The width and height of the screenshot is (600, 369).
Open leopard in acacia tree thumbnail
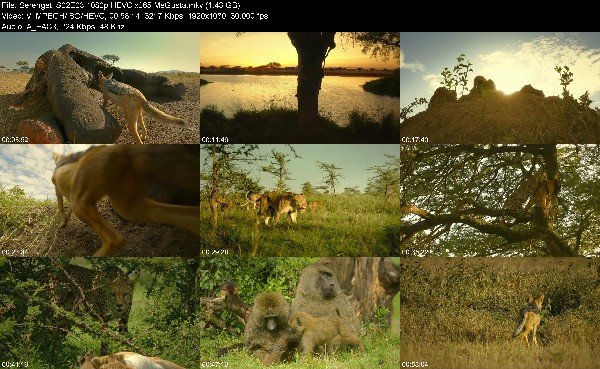[x=500, y=200]
